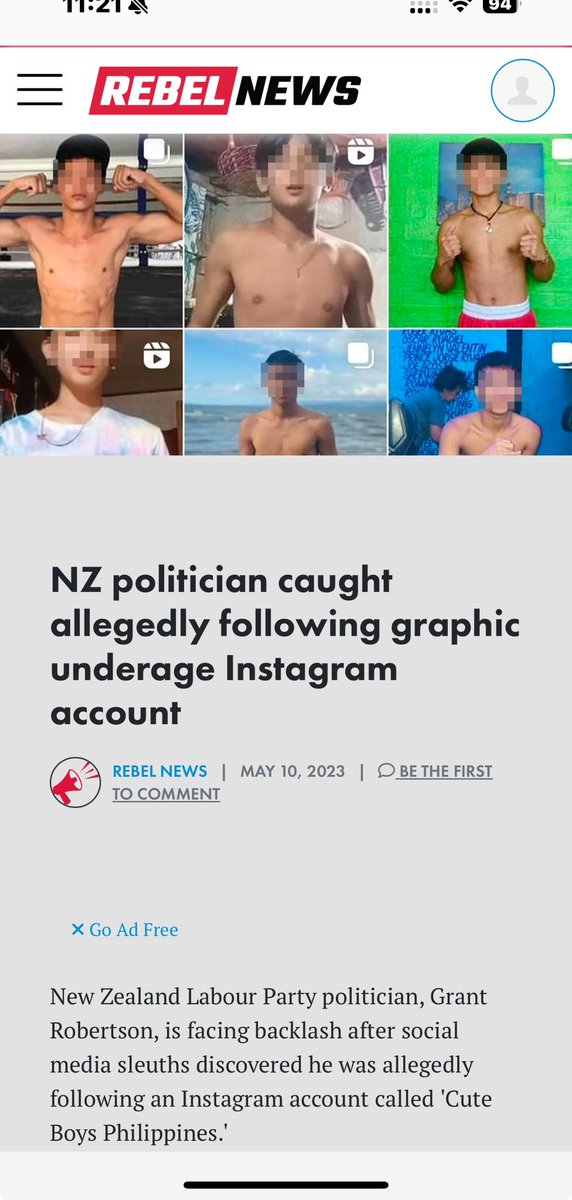Screen dimensions: 572x1200
Task: Open the beach photo thumbnail
Action: point(286,393)
